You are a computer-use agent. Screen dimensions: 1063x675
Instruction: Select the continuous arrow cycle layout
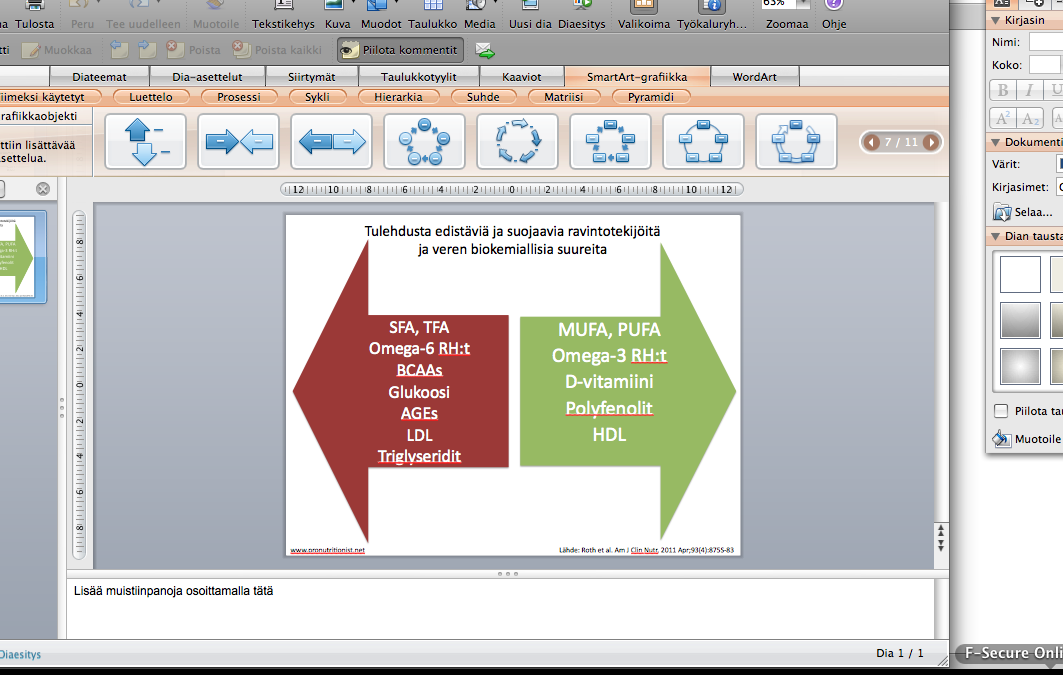pyautogui.click(x=796, y=142)
